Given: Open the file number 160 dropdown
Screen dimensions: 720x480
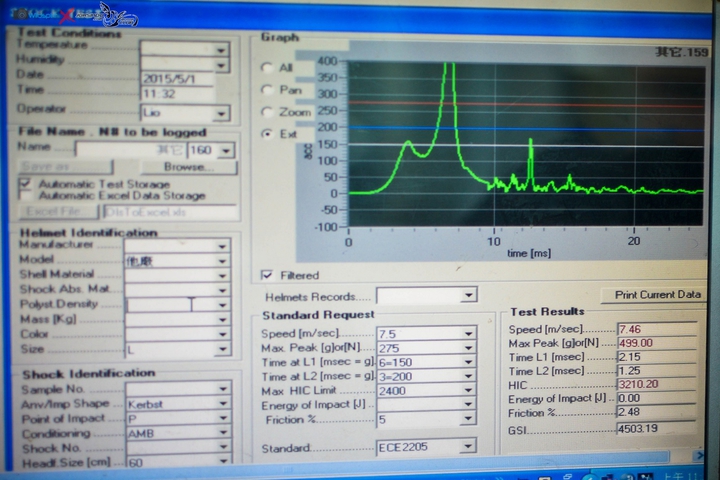Looking at the screenshot, I should click(x=226, y=150).
